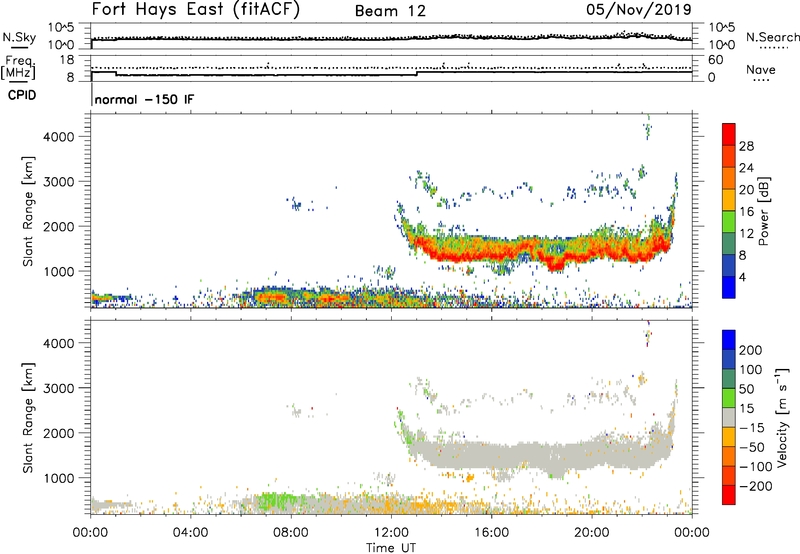Click the green segment of velocity colorbar

tap(729, 398)
